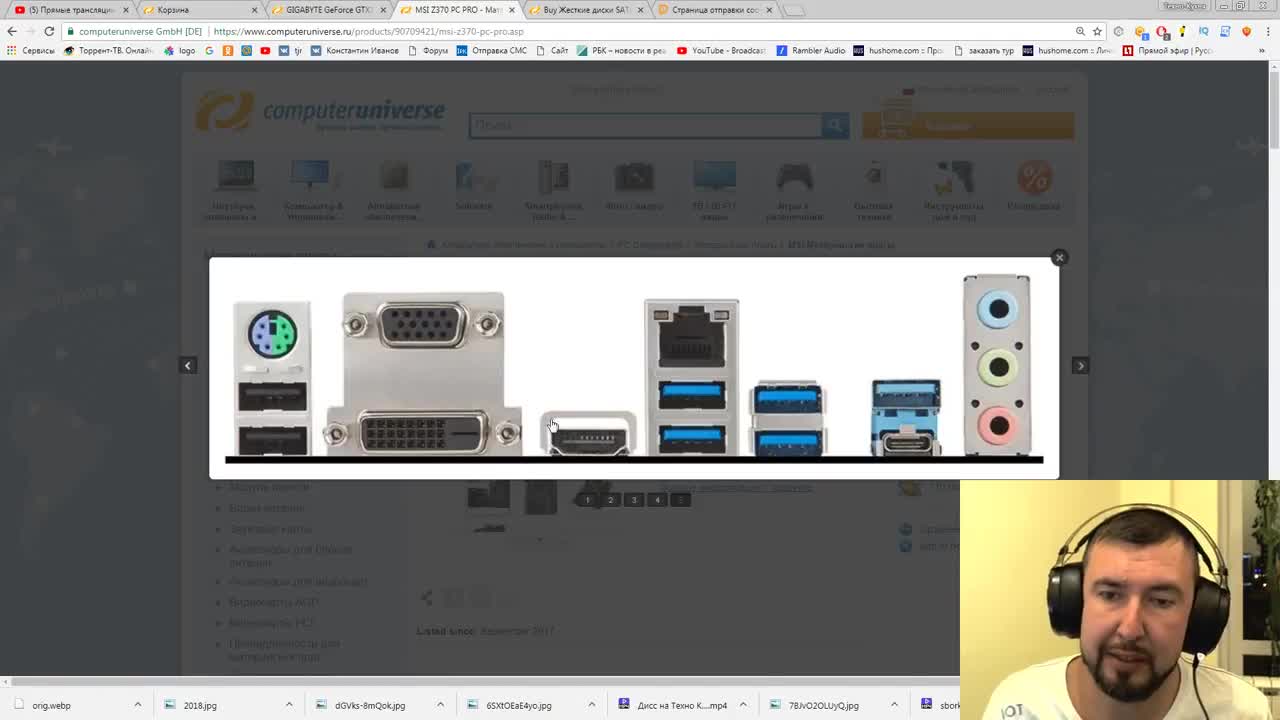The width and height of the screenshot is (1280, 720).
Task: Open the zoom magnifier icon in address bar
Action: (1080, 31)
